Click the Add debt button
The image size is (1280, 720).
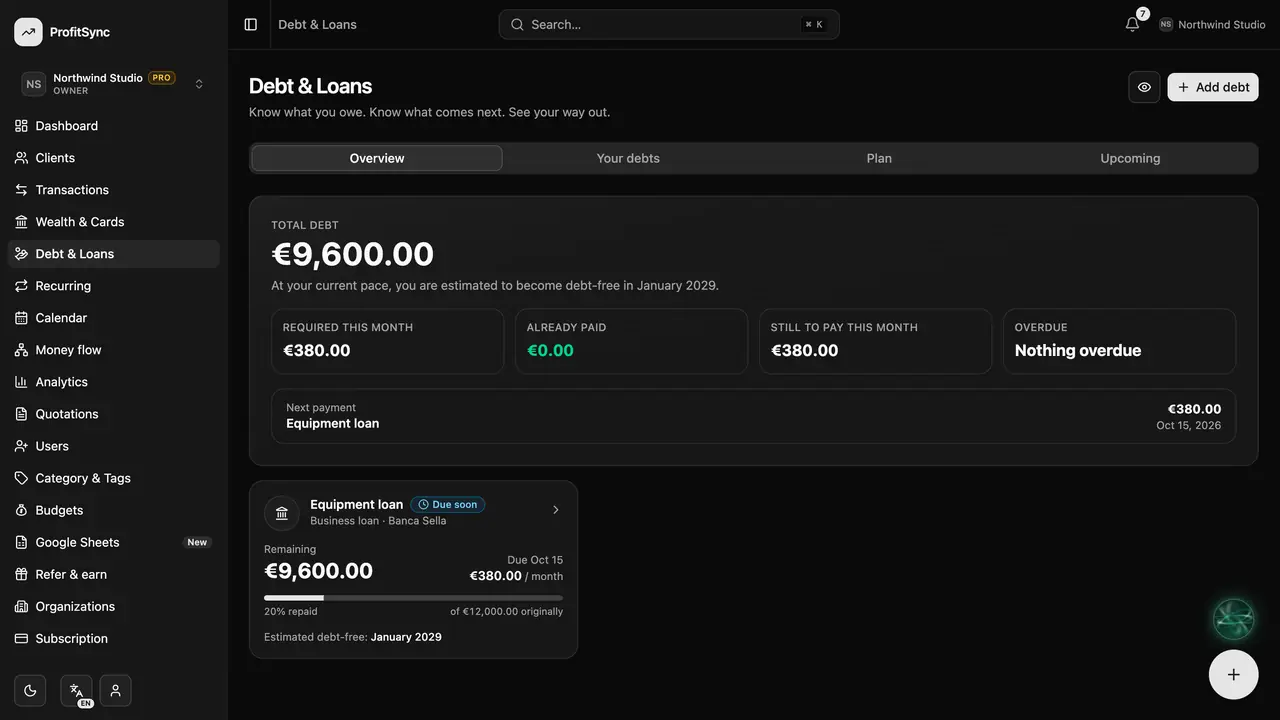tap(1213, 87)
